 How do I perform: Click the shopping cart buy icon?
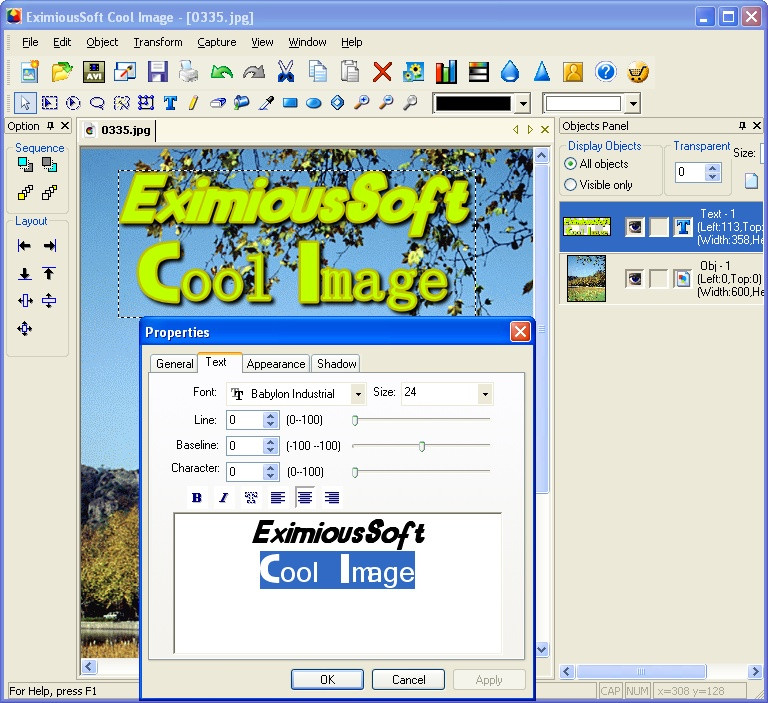click(638, 72)
